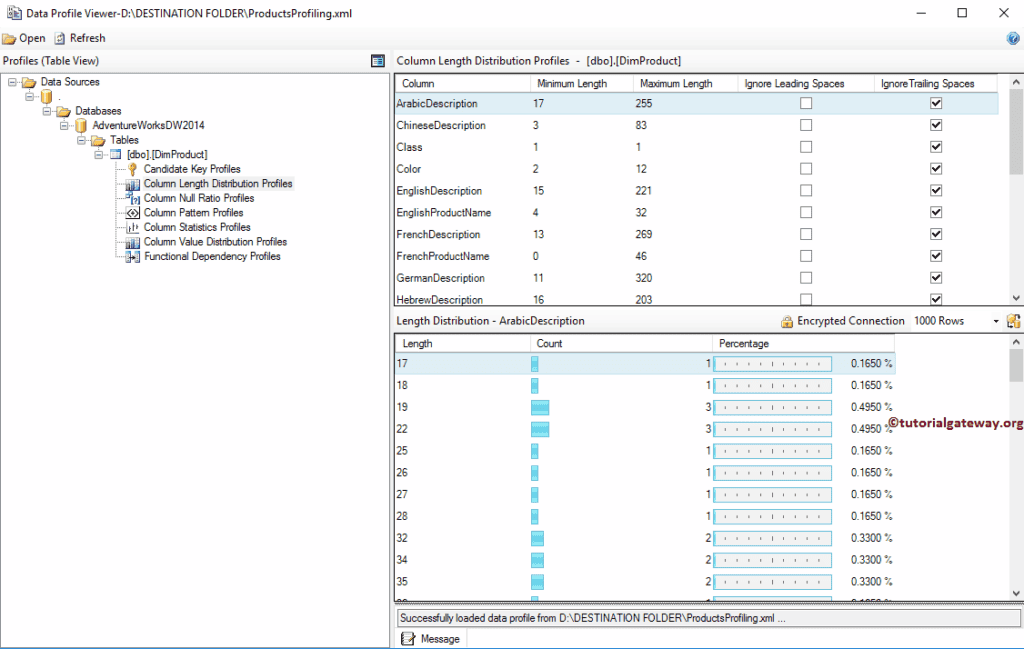Uncheck Ignore Trailing Spaces for ArabicDescription
Image resolution: width=1024 pixels, height=649 pixels.
(935, 103)
